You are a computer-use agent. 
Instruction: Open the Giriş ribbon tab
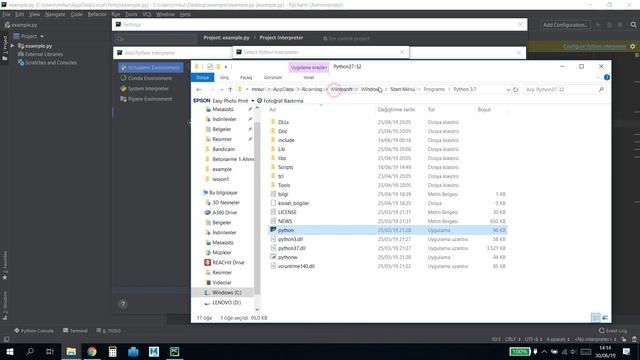(224, 77)
